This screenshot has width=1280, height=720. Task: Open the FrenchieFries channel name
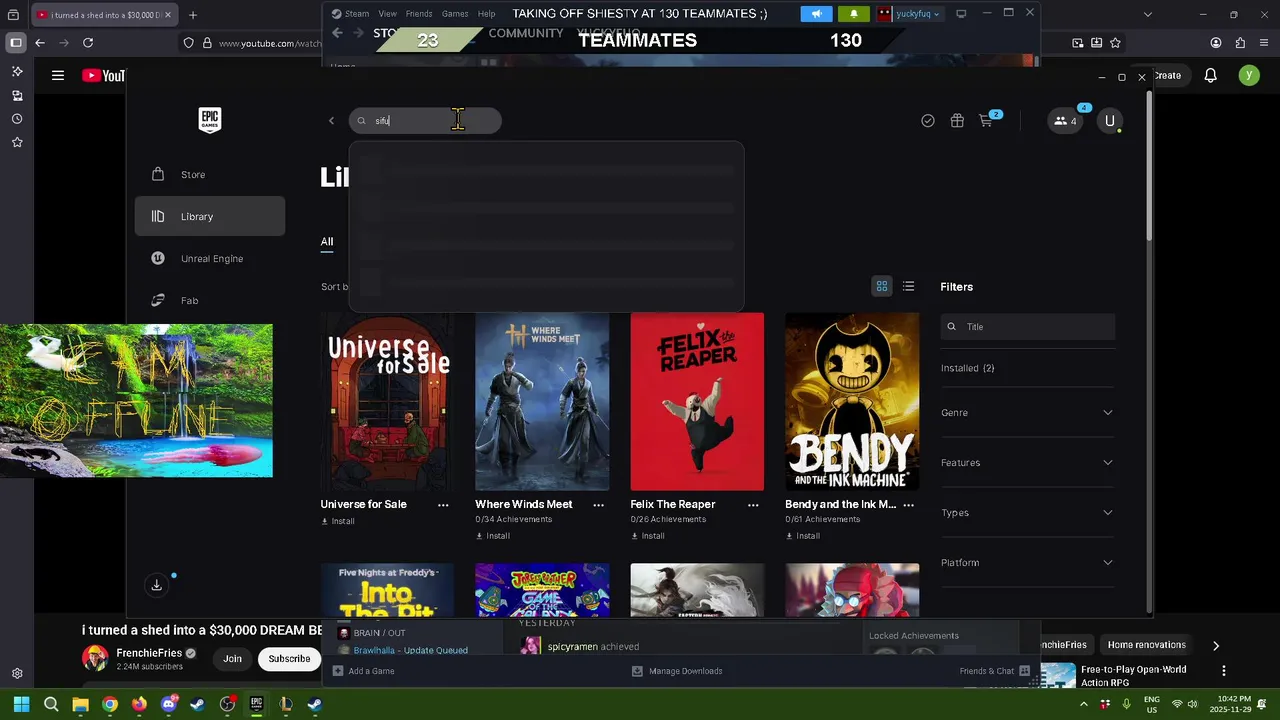(149, 653)
